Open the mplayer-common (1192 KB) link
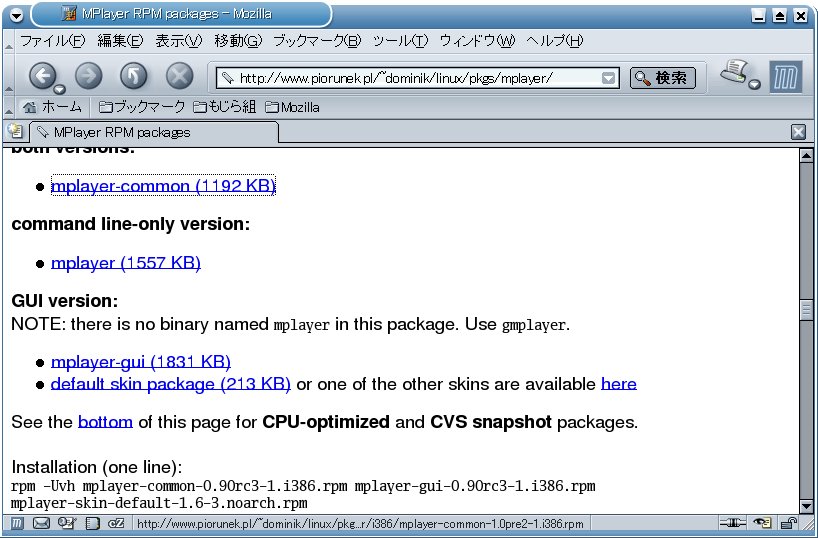The image size is (818, 538). pos(163,186)
